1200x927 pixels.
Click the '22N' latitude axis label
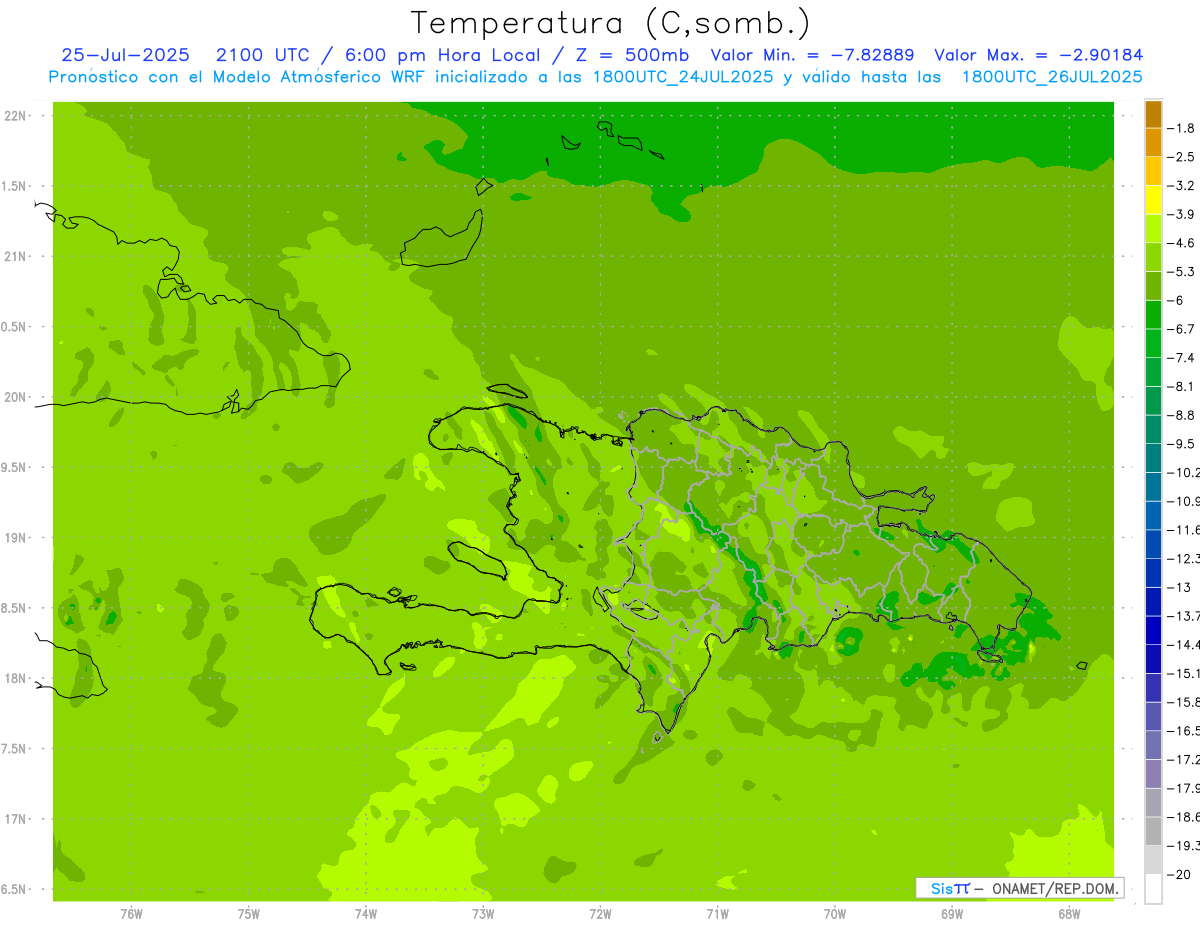(15, 116)
